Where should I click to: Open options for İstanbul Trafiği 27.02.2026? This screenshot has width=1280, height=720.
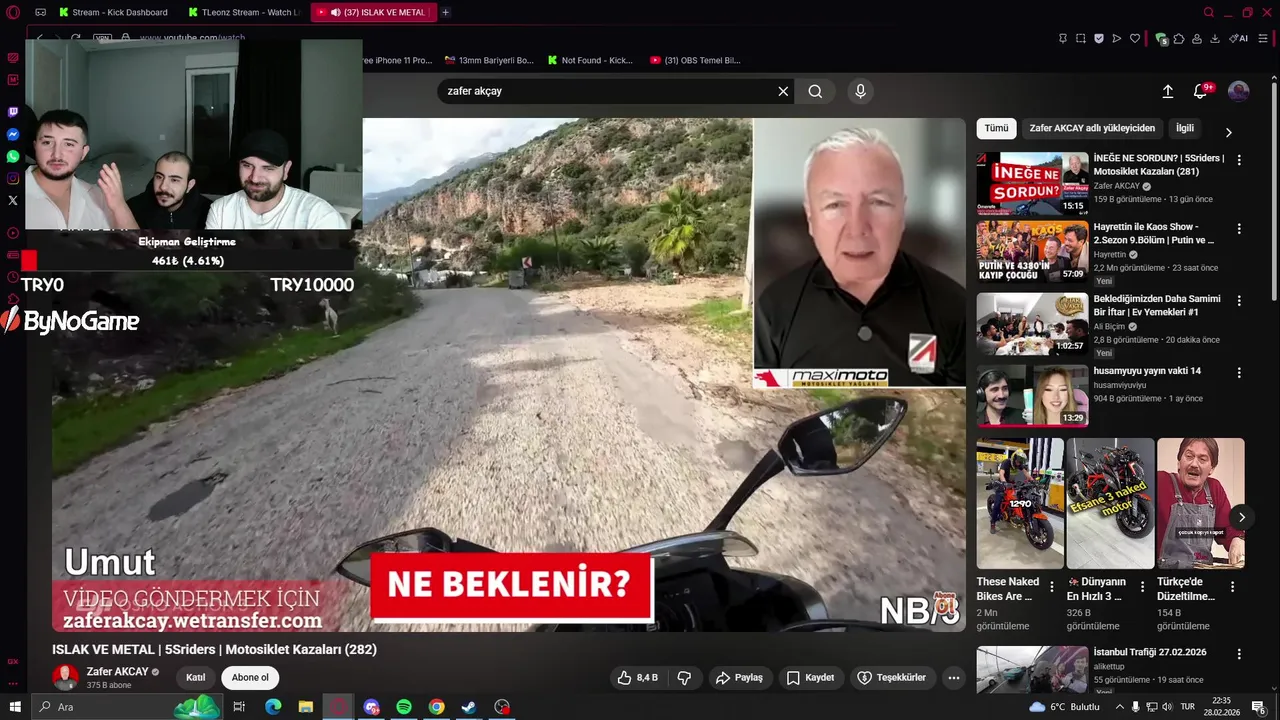click(x=1239, y=654)
